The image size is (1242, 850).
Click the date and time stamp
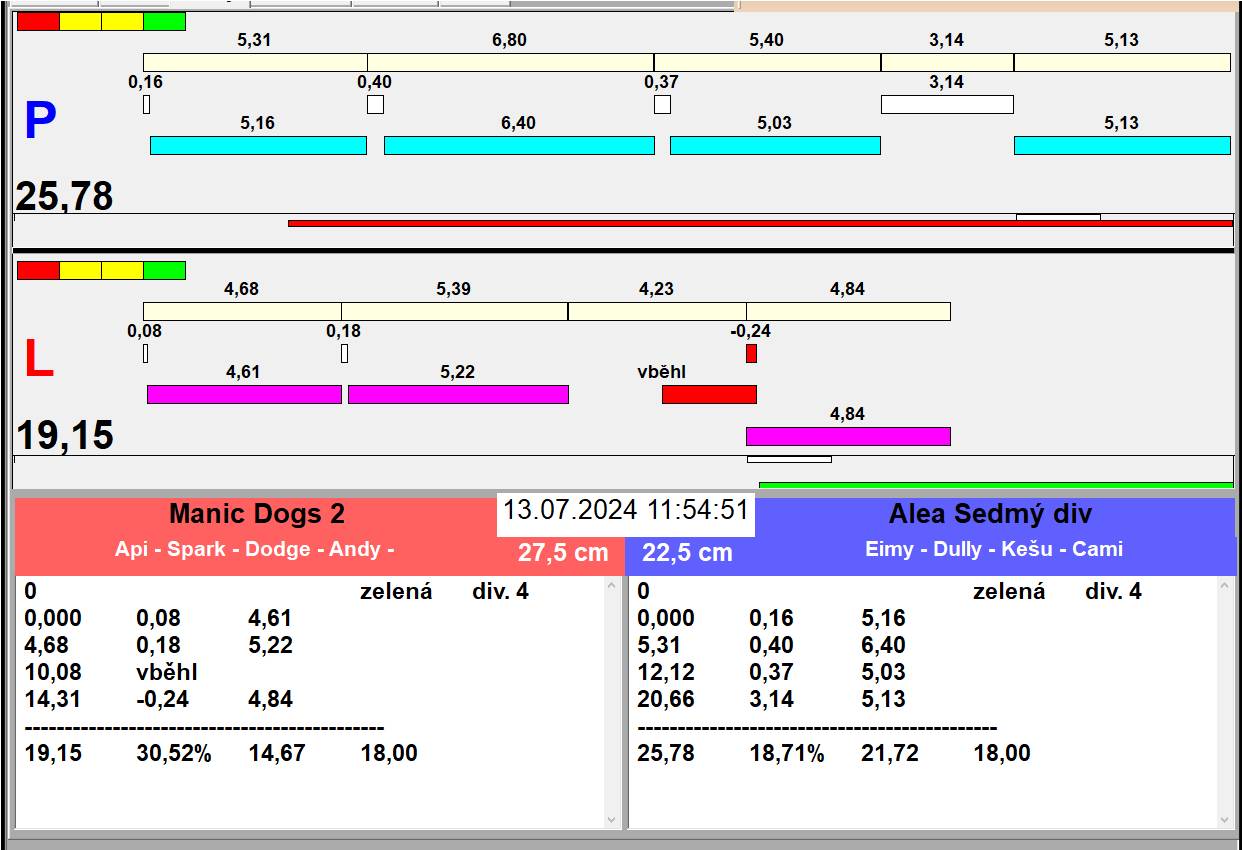(x=625, y=510)
